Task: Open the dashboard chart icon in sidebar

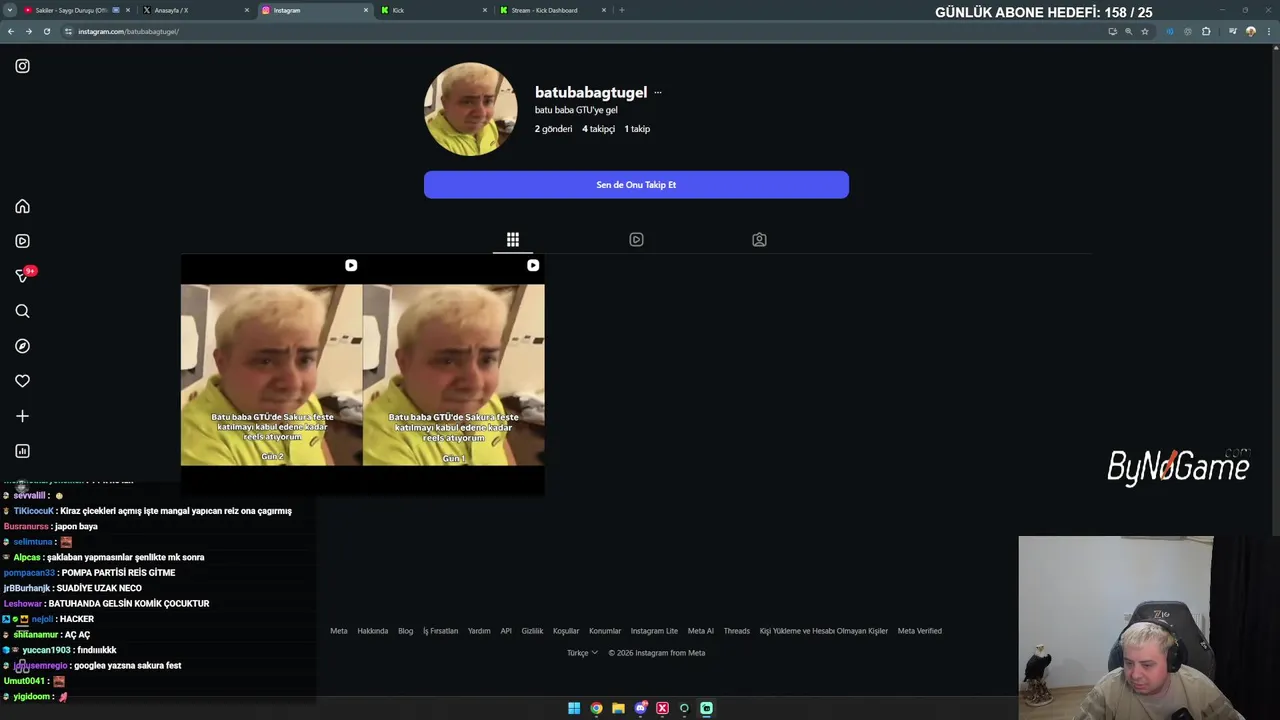Action: (22, 451)
